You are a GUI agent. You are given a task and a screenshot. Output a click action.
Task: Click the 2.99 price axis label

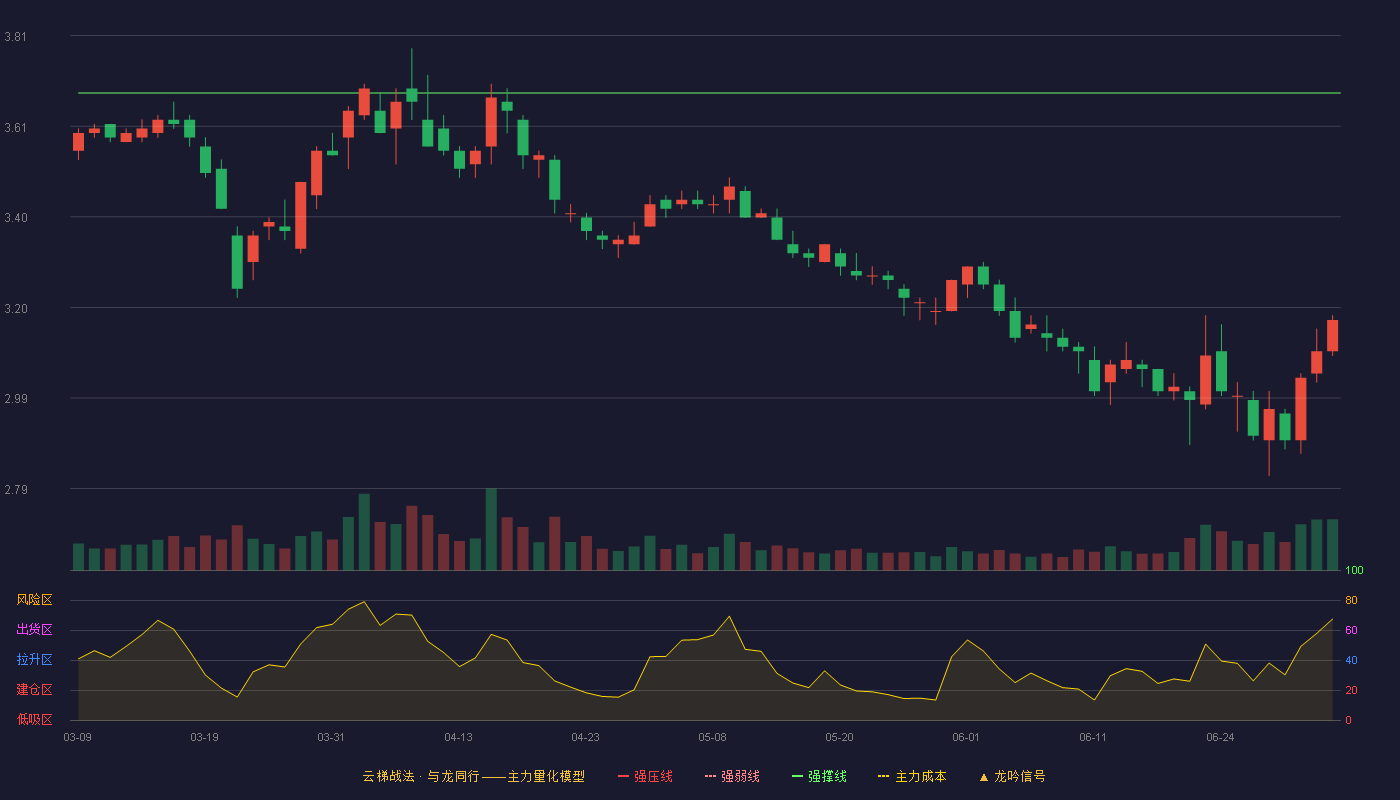(15, 399)
